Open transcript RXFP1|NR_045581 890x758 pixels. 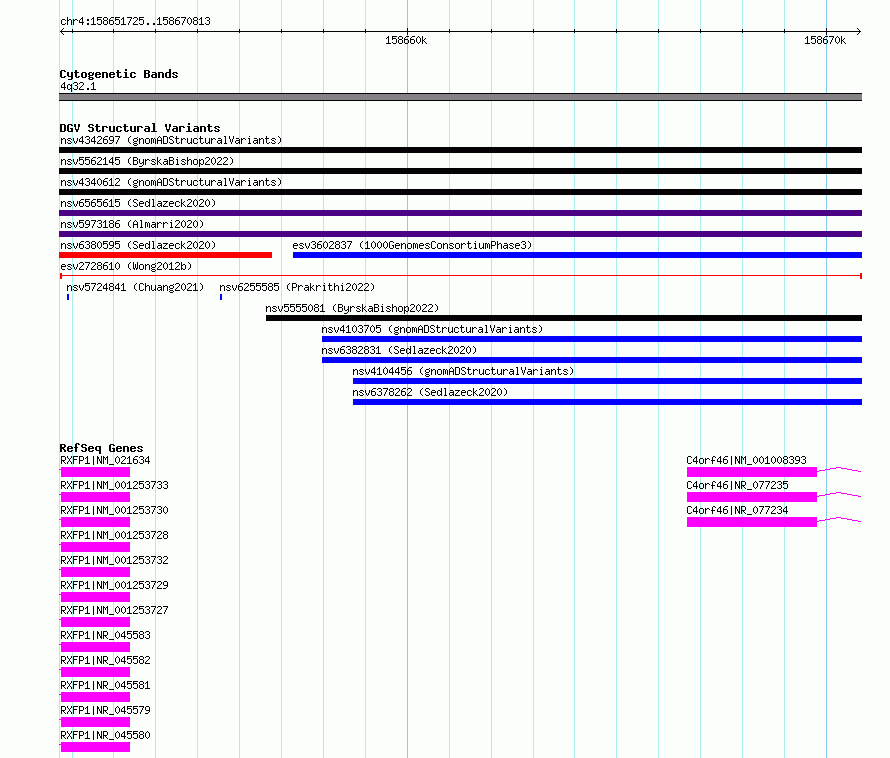[x=105, y=685]
